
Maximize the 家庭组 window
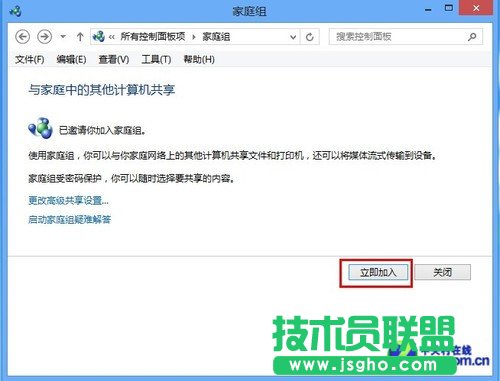coord(449,8)
